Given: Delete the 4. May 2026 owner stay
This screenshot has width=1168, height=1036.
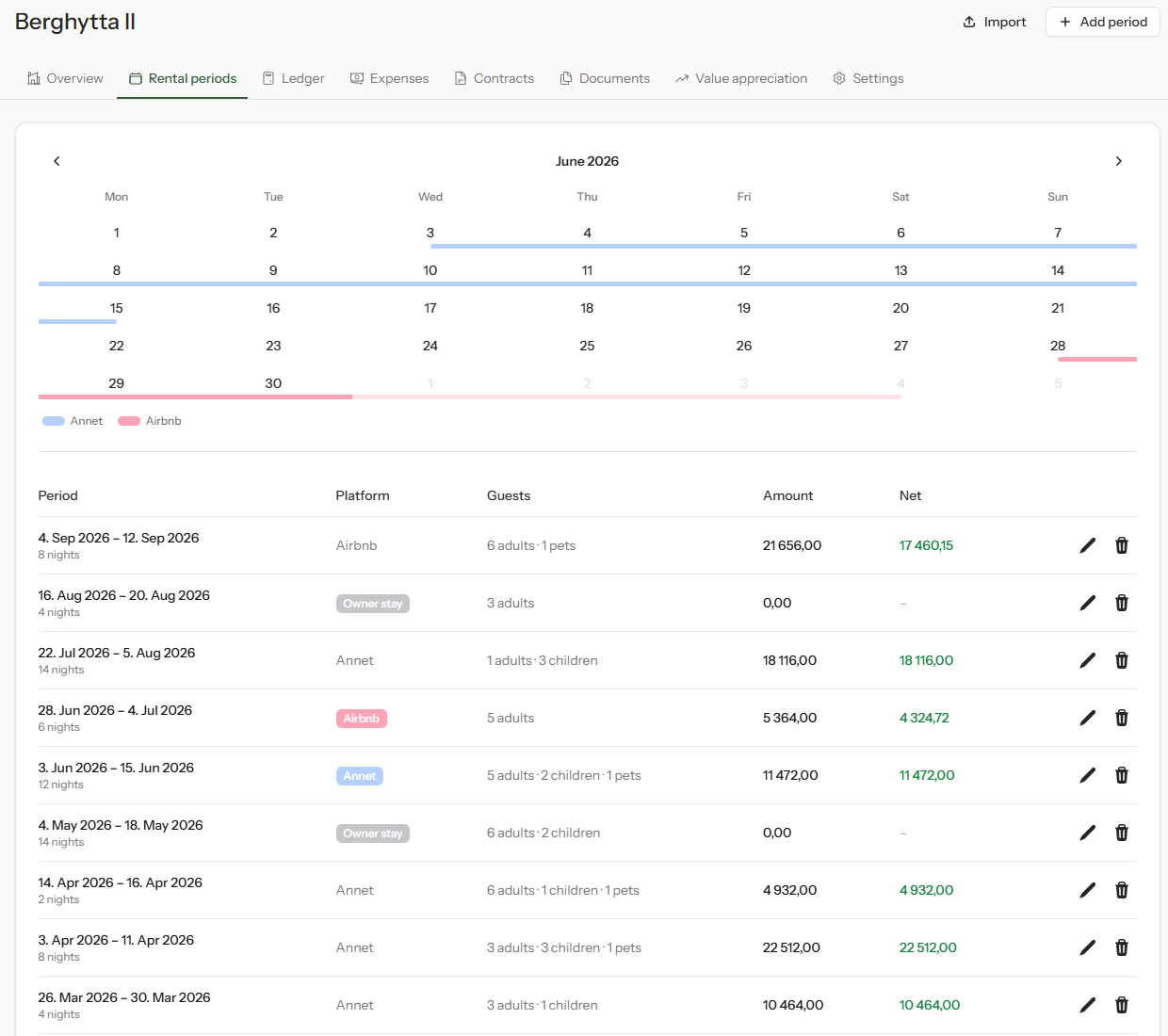Looking at the screenshot, I should point(1122,833).
